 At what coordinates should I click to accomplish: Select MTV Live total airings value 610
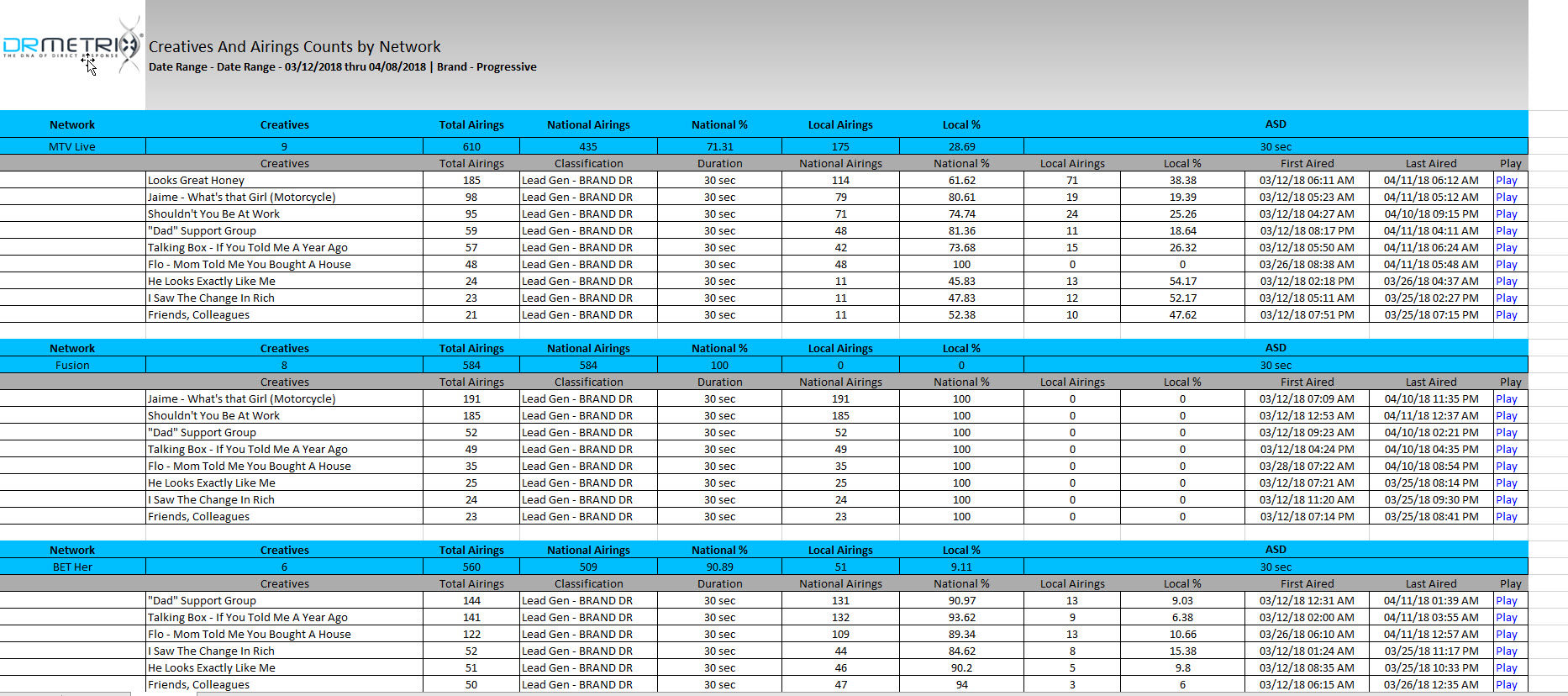(471, 146)
